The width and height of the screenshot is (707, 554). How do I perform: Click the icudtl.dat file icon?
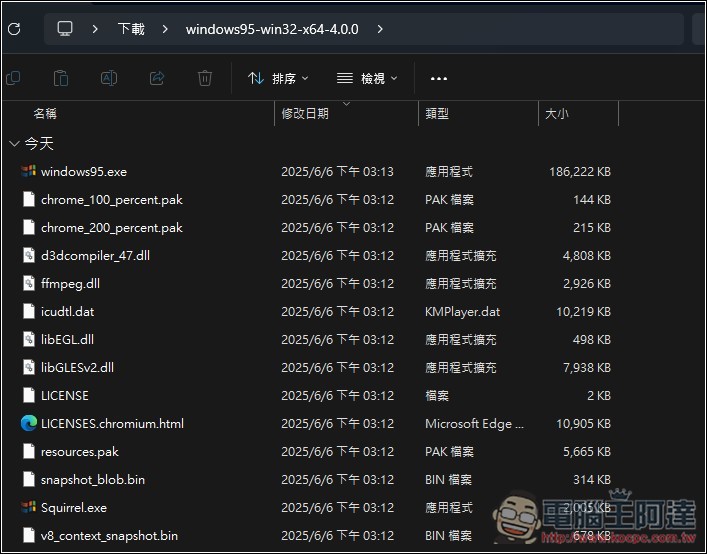[29, 311]
